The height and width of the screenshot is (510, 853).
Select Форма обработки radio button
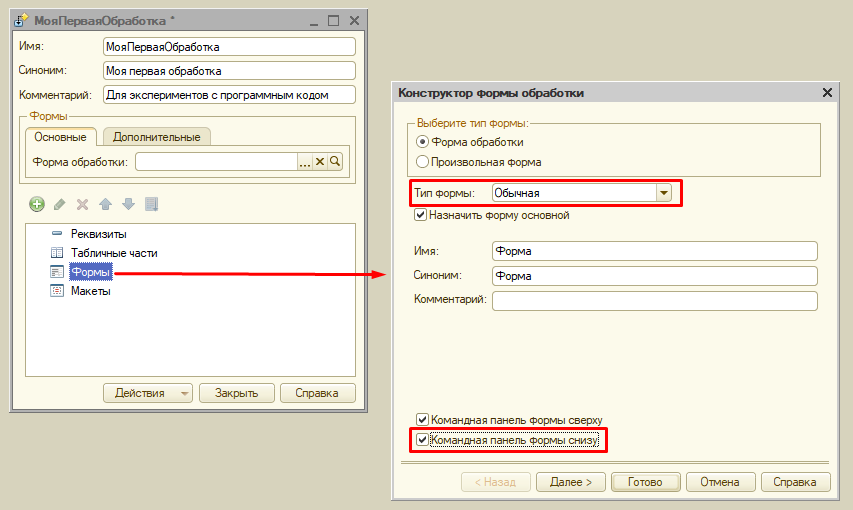click(x=422, y=142)
